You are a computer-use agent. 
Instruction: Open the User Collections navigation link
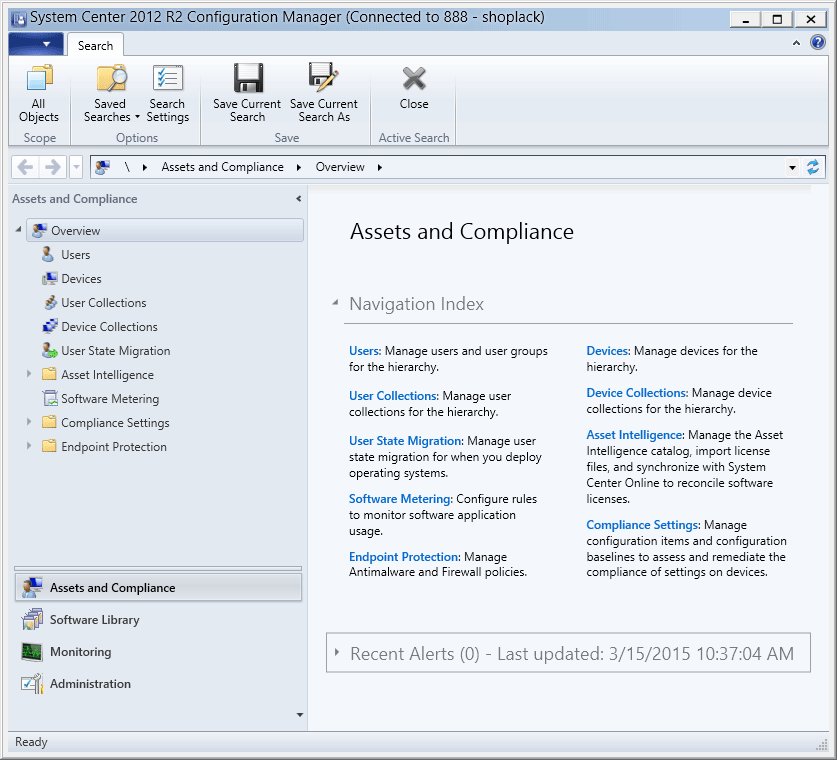[x=393, y=395]
